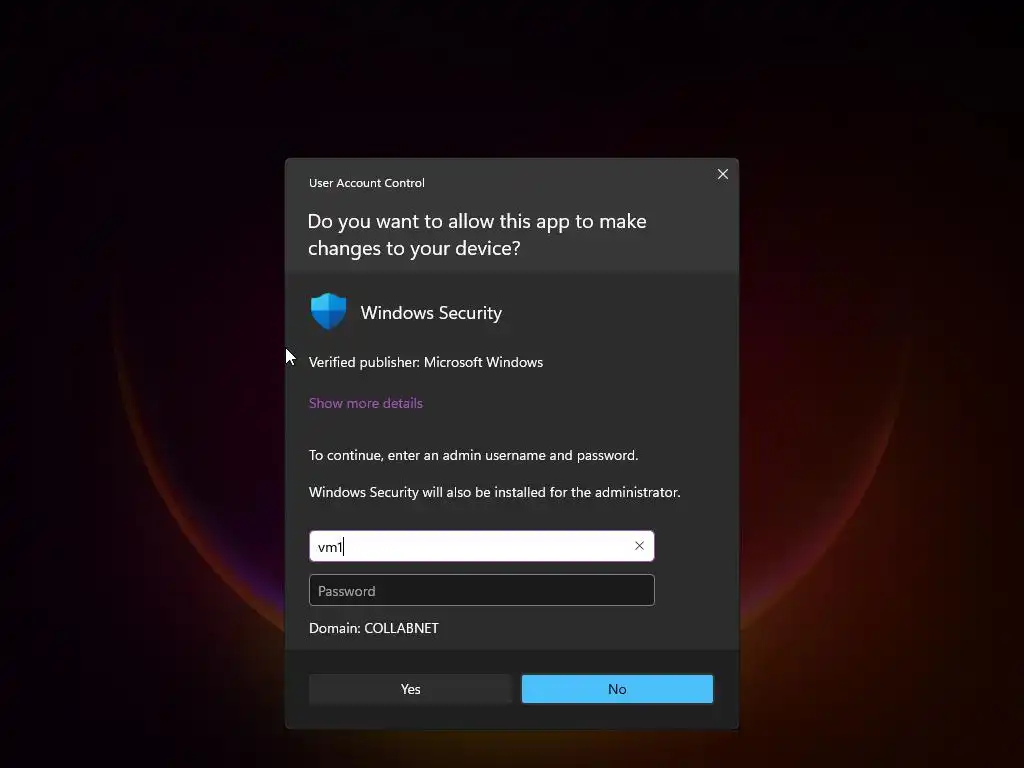The width and height of the screenshot is (1024, 768).
Task: Click Verified publisher: Microsoft Windows text
Action: (426, 362)
